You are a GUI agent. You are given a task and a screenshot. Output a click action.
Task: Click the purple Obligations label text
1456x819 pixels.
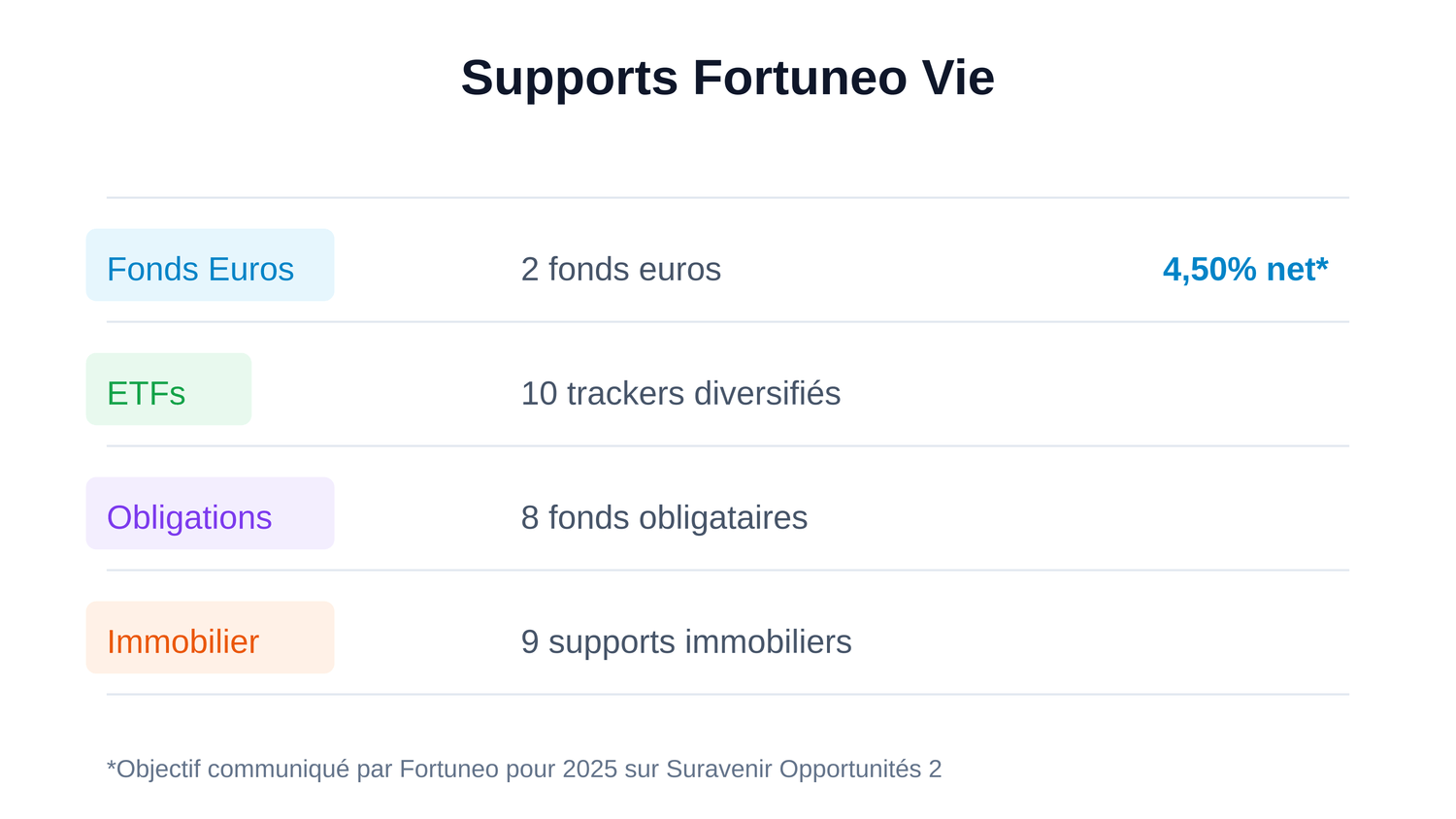click(x=189, y=517)
